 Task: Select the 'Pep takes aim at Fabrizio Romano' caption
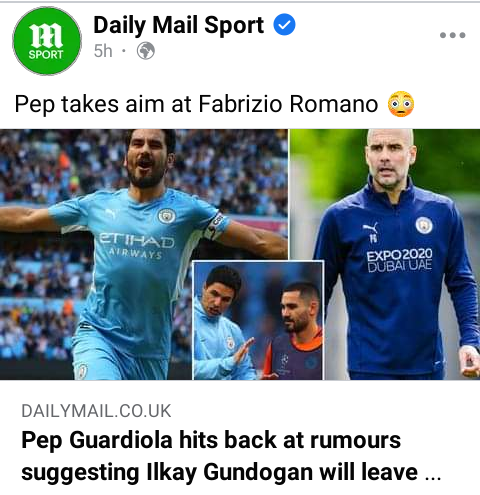tap(196, 104)
